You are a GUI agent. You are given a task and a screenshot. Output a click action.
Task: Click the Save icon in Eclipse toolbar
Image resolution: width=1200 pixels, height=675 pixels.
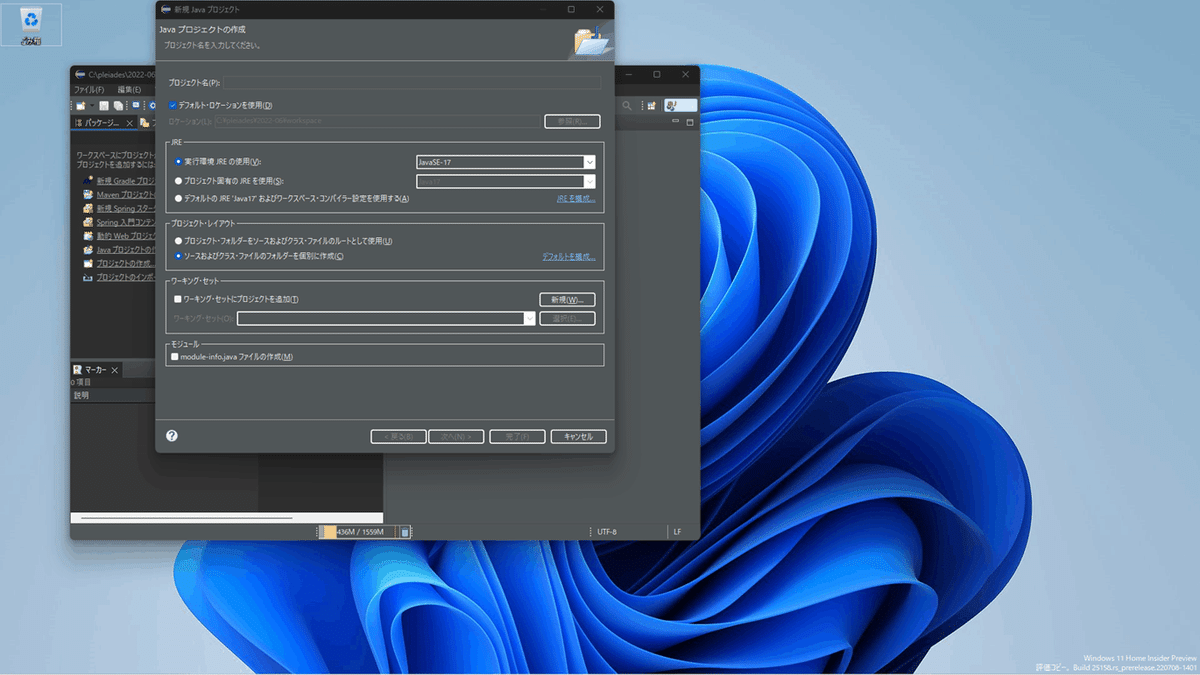(104, 105)
